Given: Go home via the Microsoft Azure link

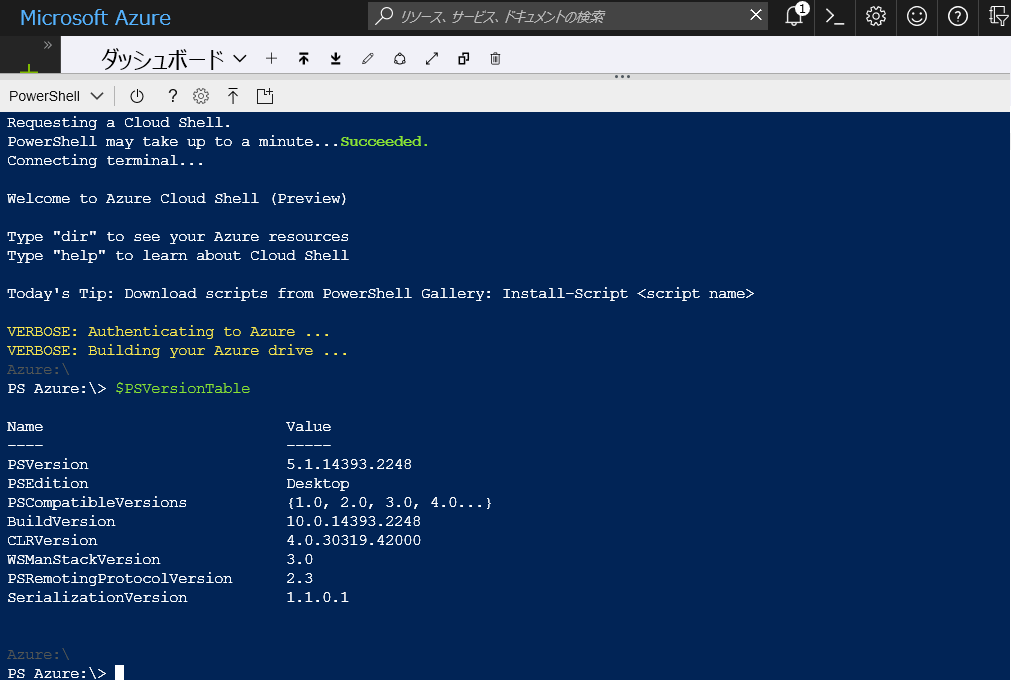Looking at the screenshot, I should pos(95,17).
